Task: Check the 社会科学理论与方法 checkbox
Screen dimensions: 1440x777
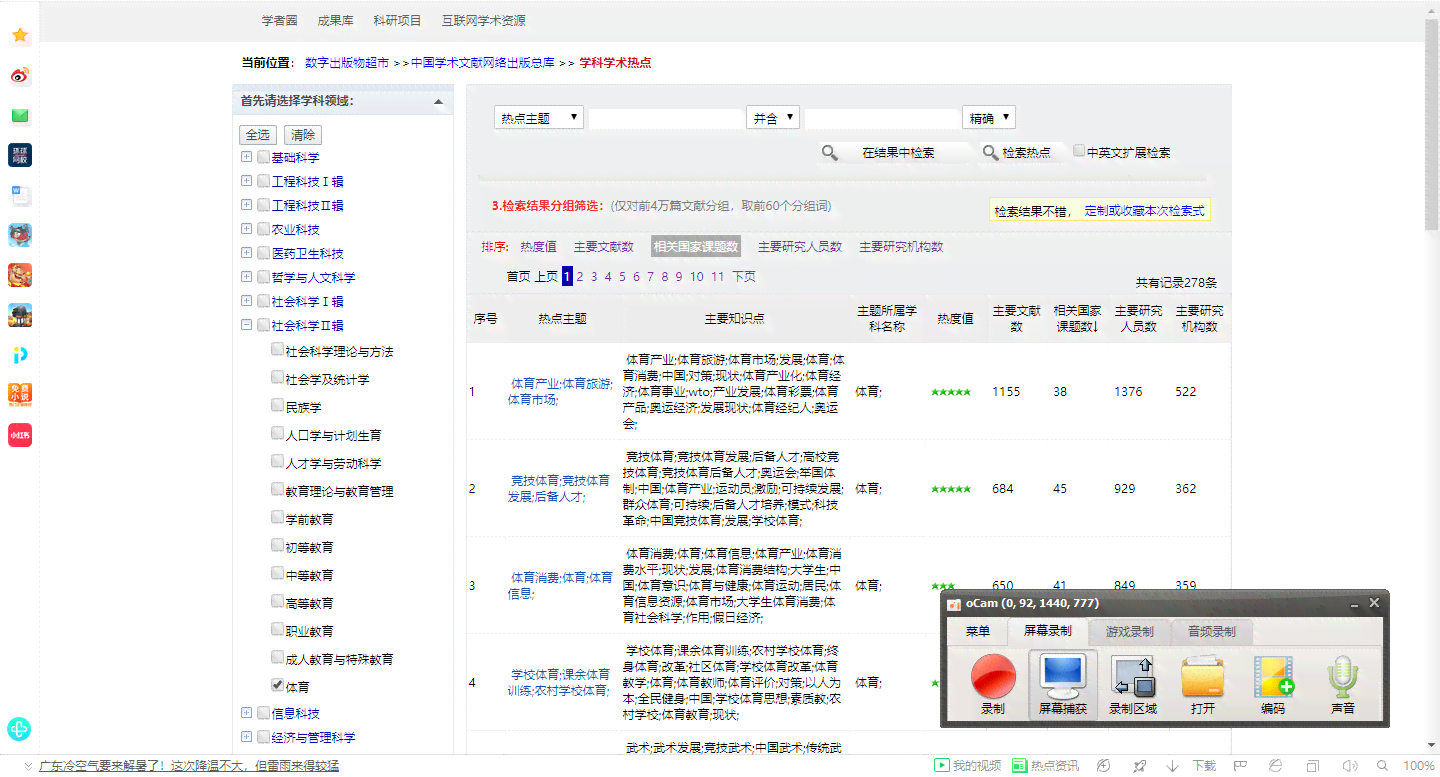Action: click(277, 350)
